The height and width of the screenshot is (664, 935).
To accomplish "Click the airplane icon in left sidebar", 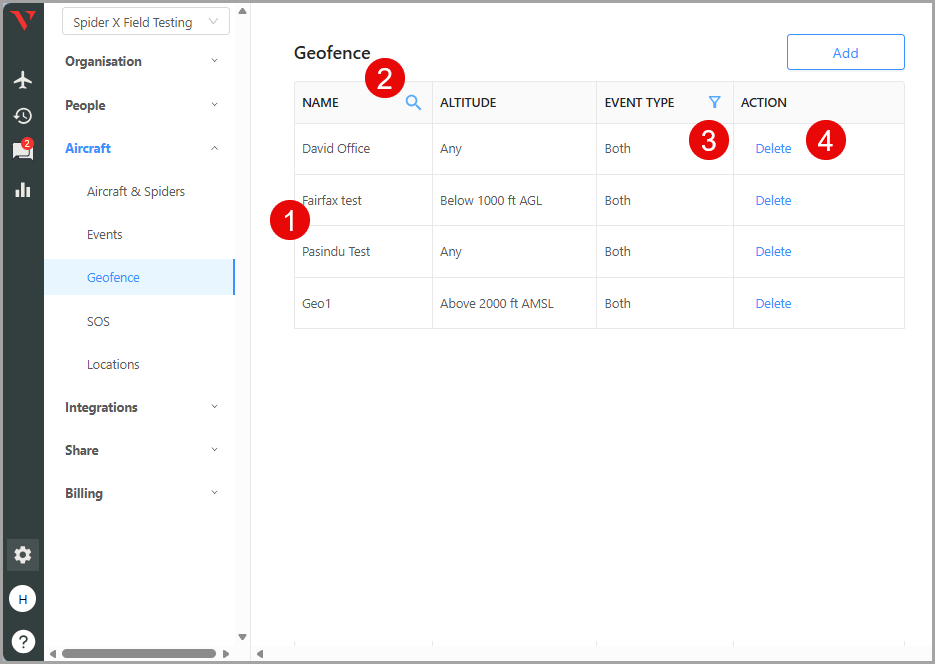I will (22, 80).
